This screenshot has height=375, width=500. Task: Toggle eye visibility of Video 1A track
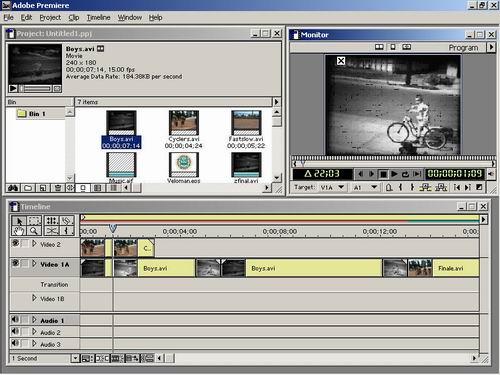15,263
